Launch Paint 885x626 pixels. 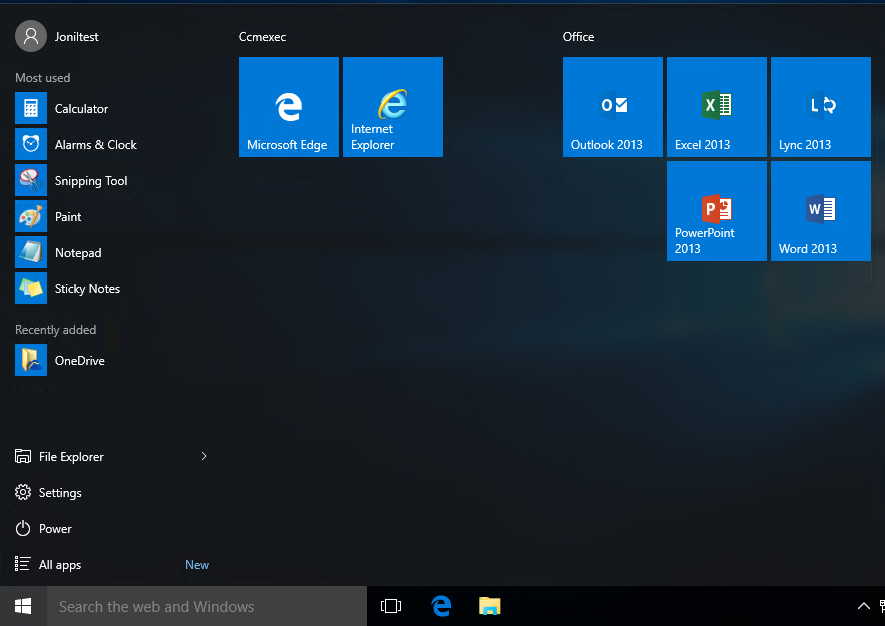click(68, 216)
